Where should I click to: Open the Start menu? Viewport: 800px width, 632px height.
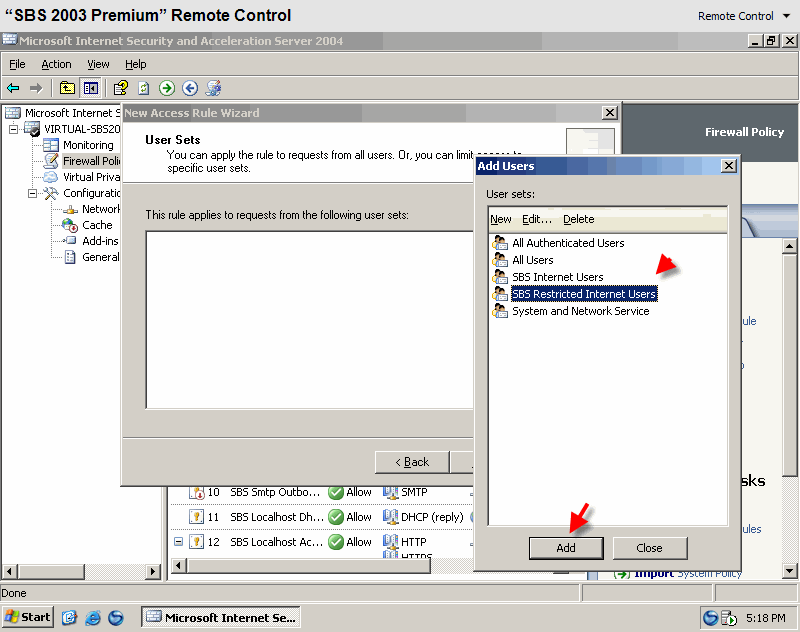point(28,617)
